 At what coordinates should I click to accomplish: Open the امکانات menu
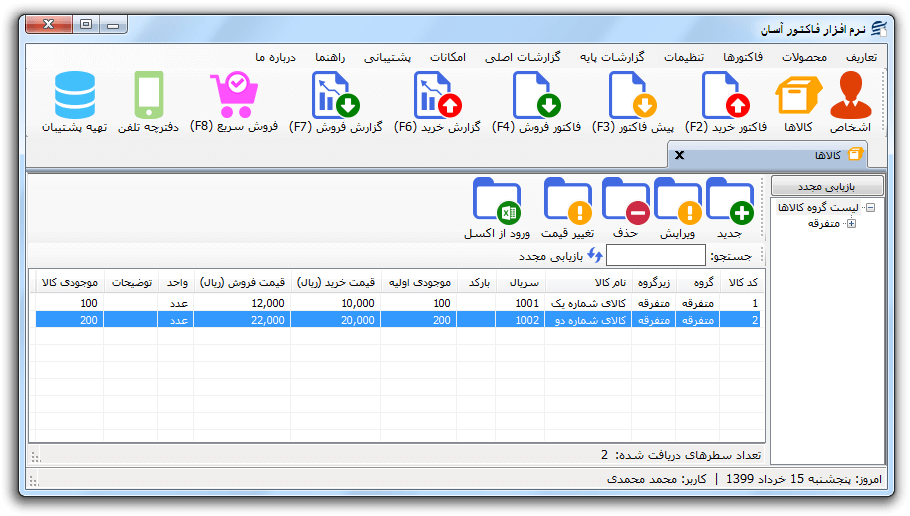click(448, 57)
